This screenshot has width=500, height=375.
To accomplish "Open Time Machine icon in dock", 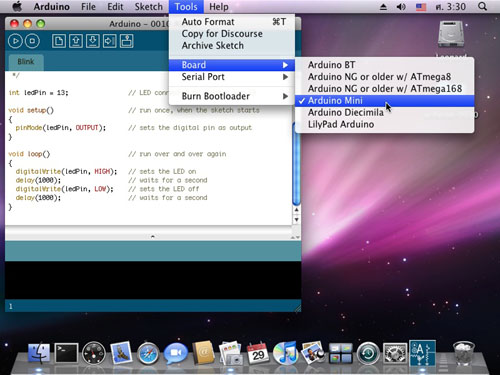I will click(x=368, y=353).
